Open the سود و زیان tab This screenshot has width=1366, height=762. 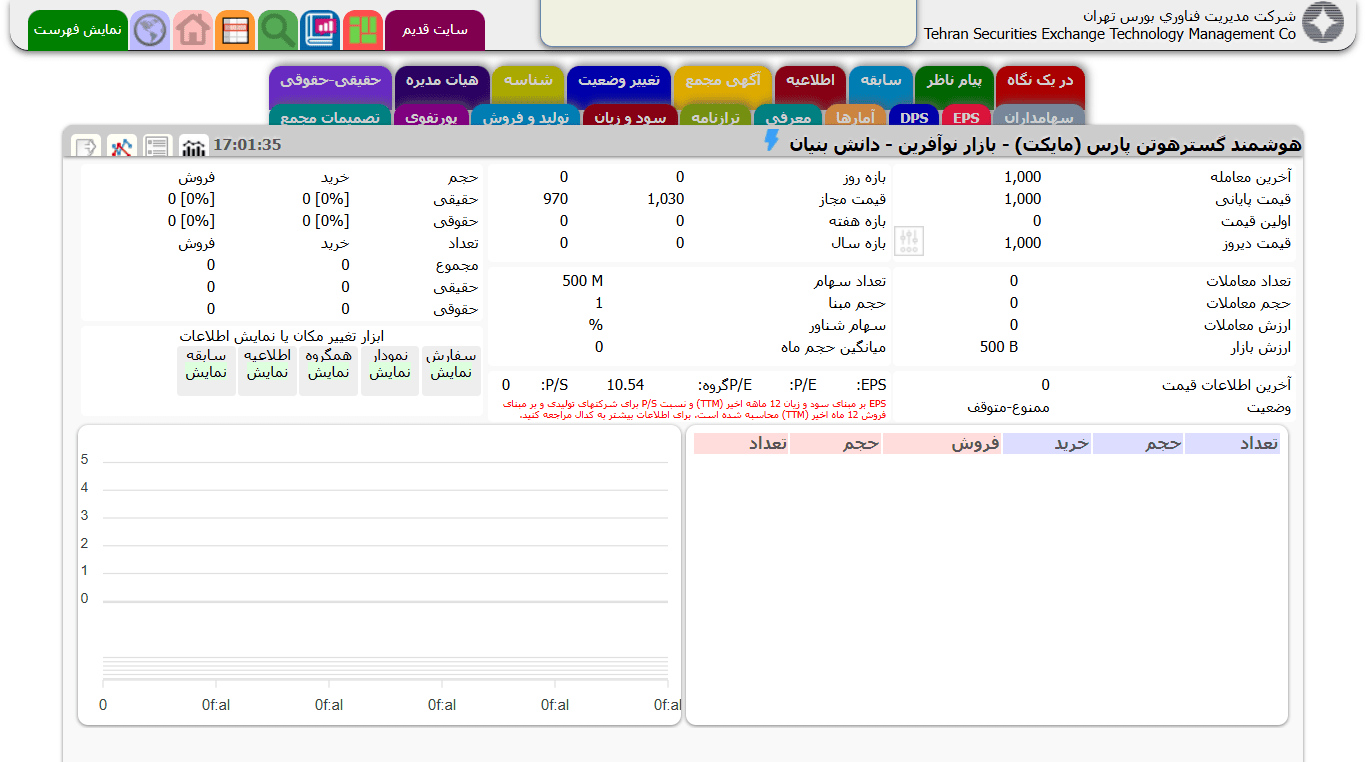(x=630, y=116)
